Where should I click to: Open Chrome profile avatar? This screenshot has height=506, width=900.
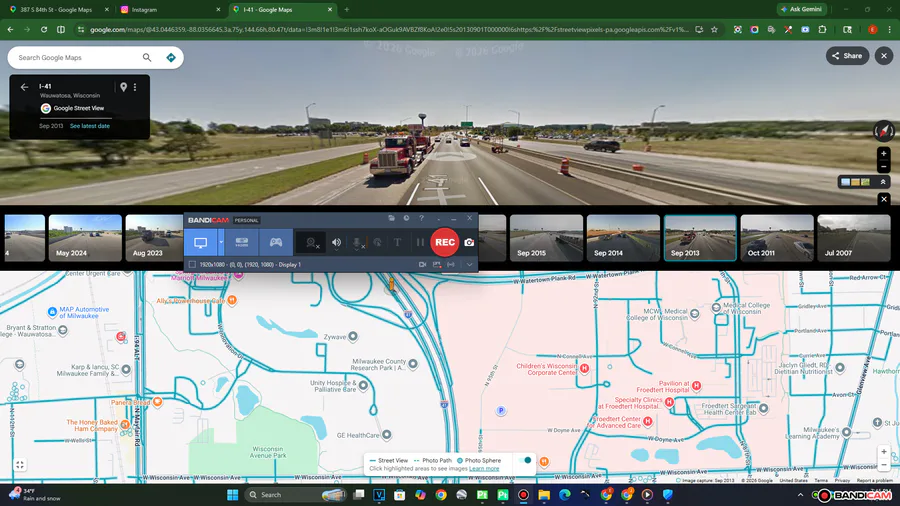pos(872,29)
